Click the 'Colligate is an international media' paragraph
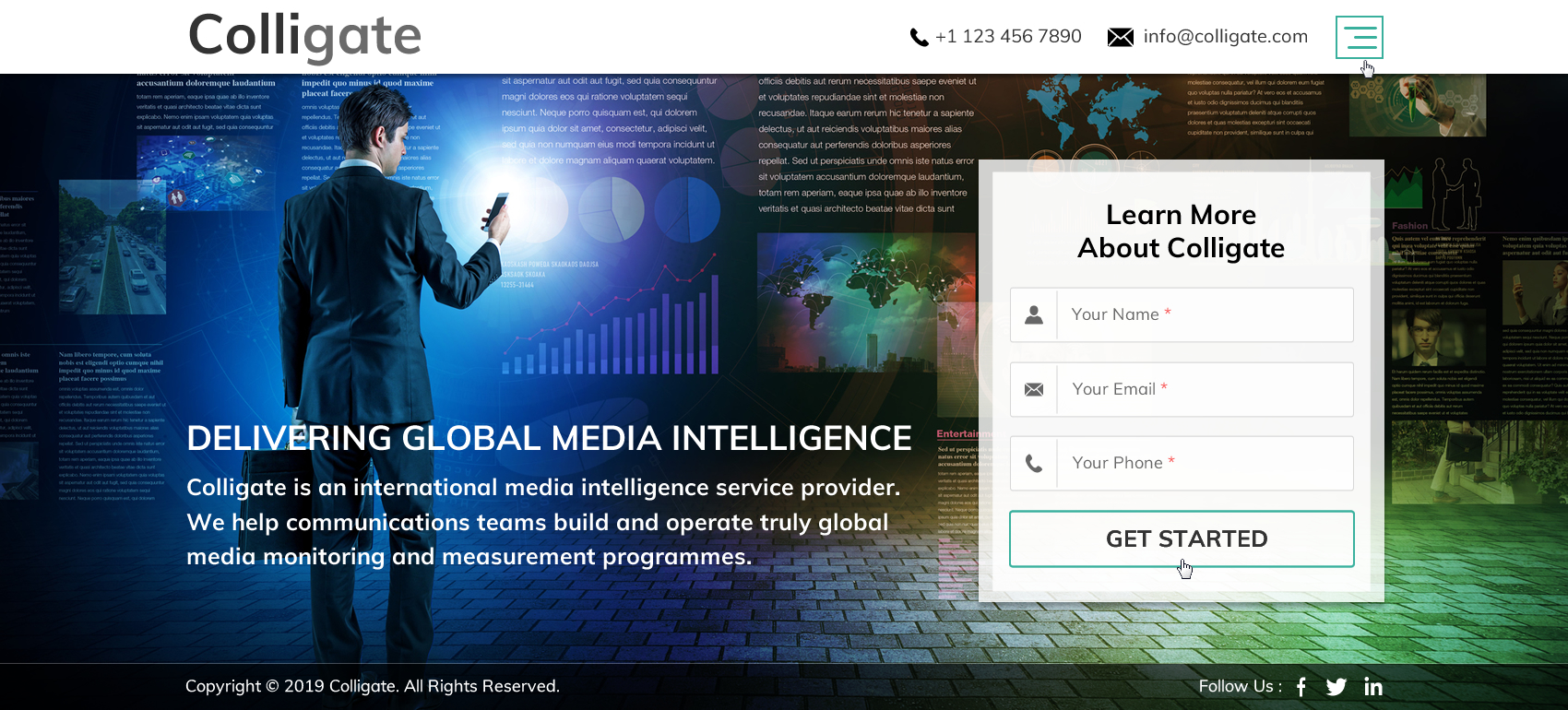The height and width of the screenshot is (710, 1568). tap(543, 522)
